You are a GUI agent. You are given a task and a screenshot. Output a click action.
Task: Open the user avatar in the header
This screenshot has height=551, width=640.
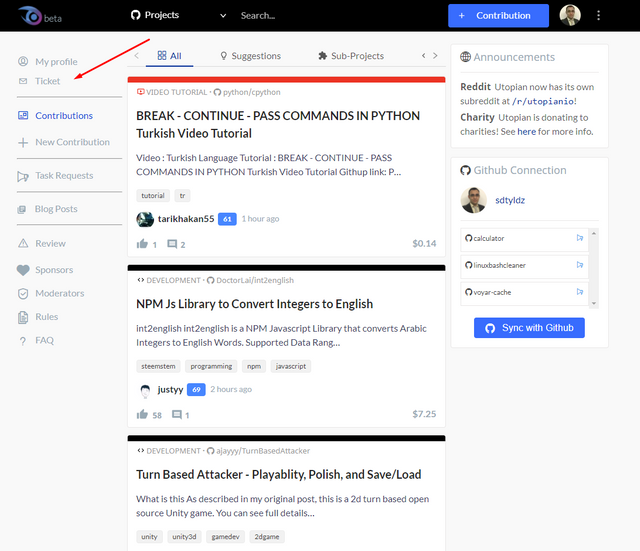pos(570,15)
